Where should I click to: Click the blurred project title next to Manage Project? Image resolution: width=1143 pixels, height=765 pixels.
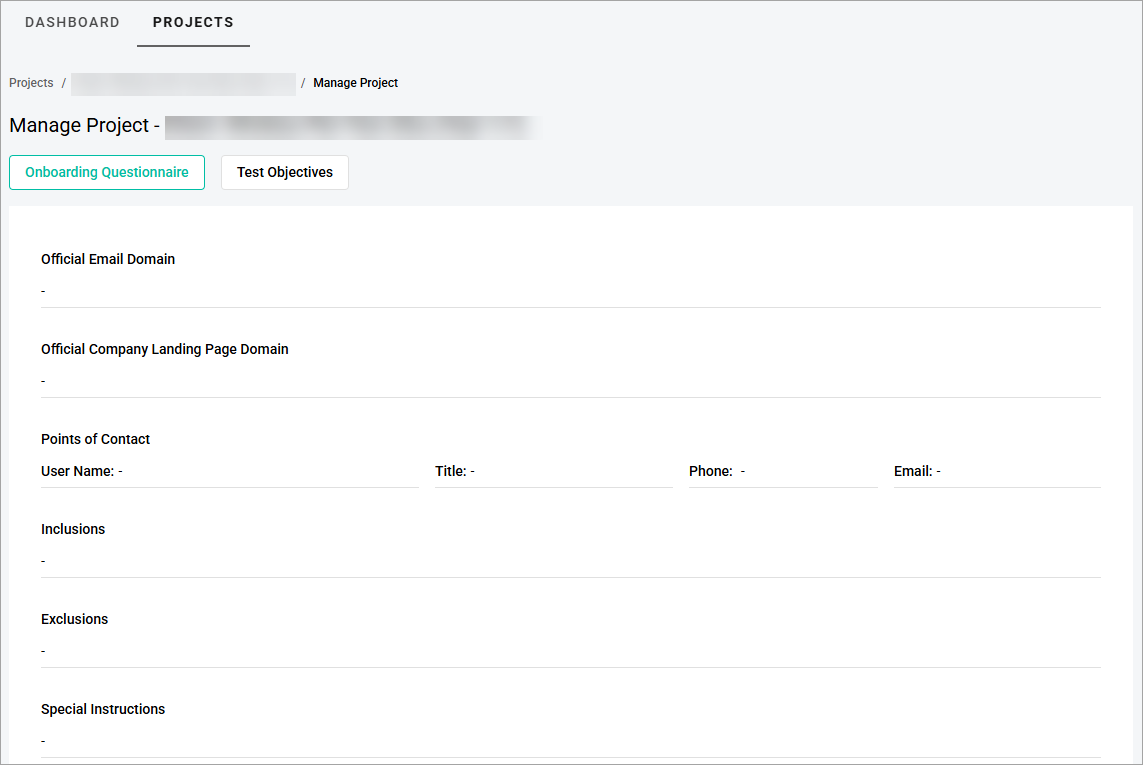(350, 127)
